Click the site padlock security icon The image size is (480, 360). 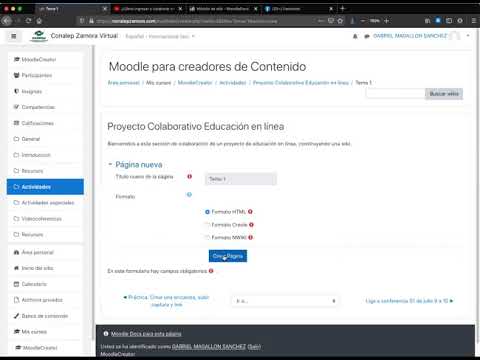click(91, 21)
